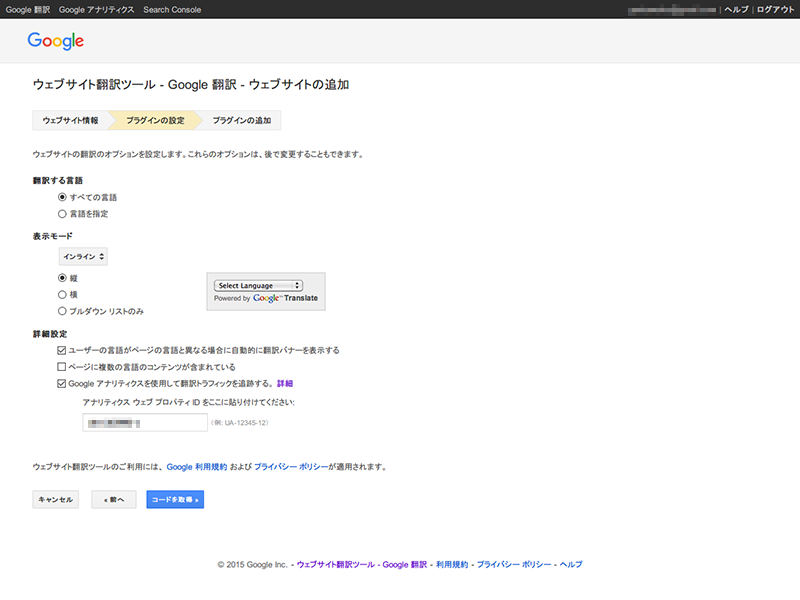The image size is (800, 600).
Task: Open the Google 利用規約 link
Action: tap(197, 467)
